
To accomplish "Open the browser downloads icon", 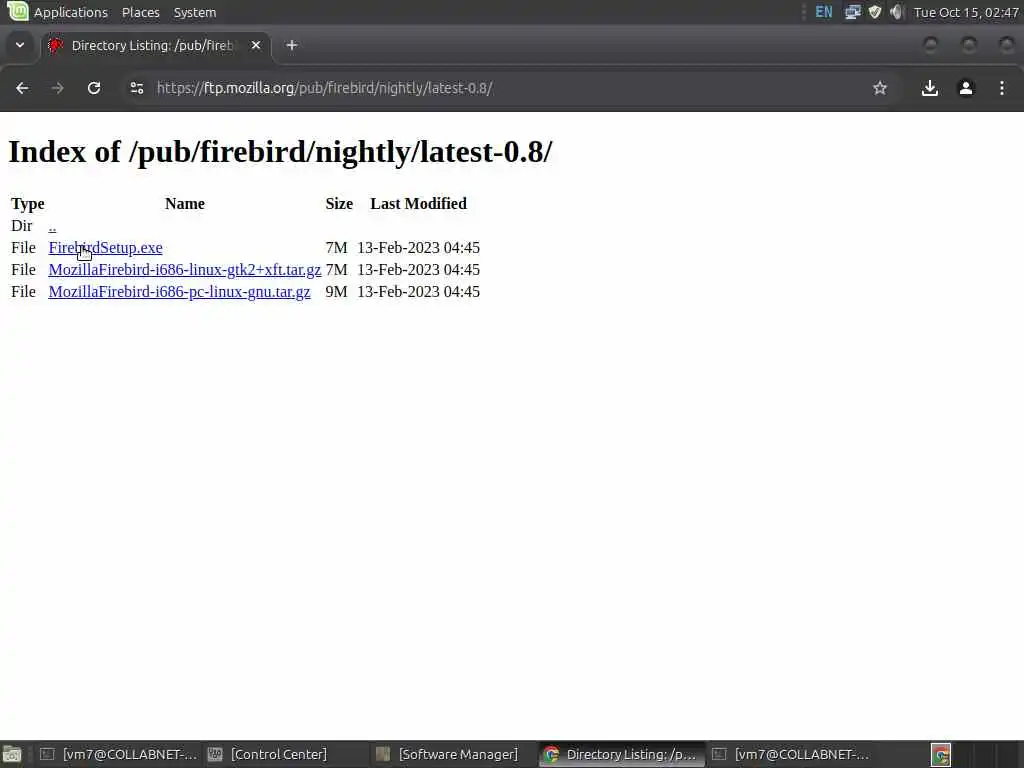I will (x=929, y=88).
